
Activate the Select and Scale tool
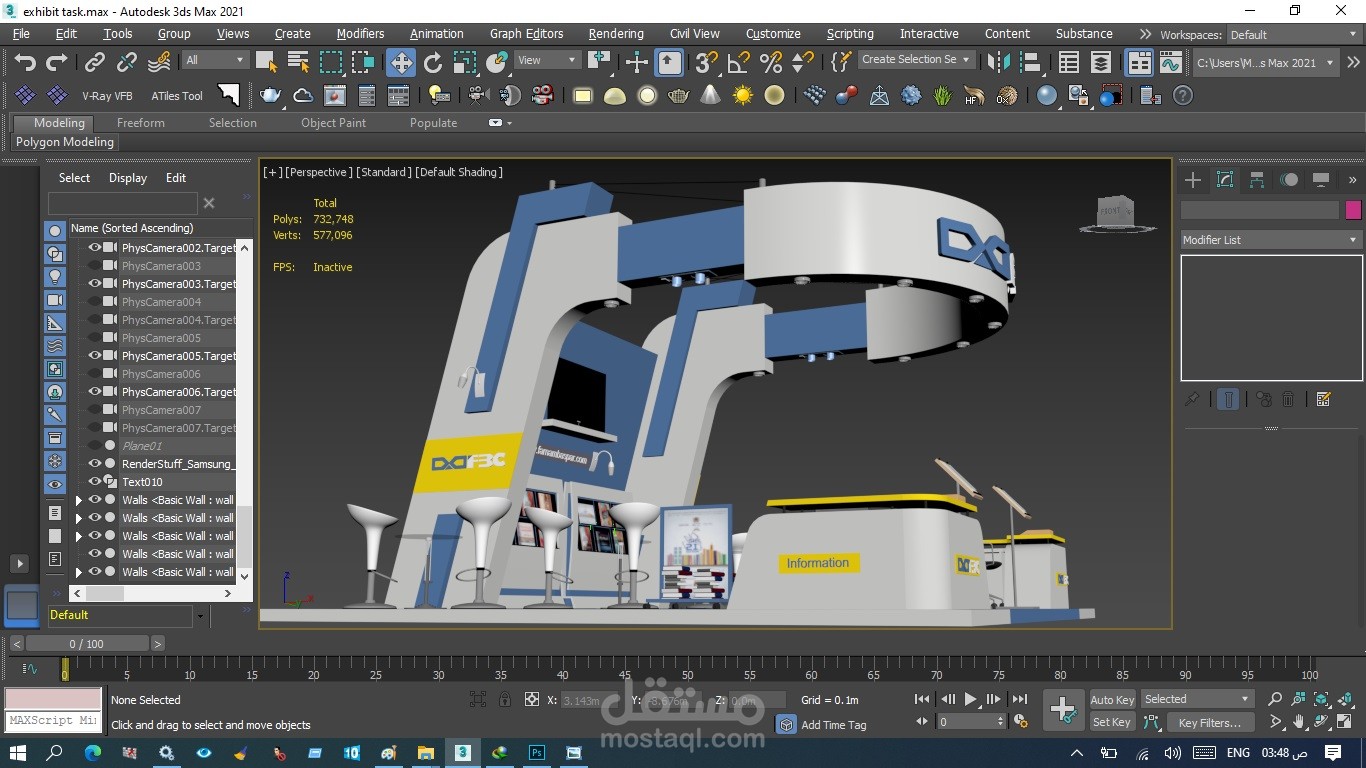pyautogui.click(x=465, y=62)
